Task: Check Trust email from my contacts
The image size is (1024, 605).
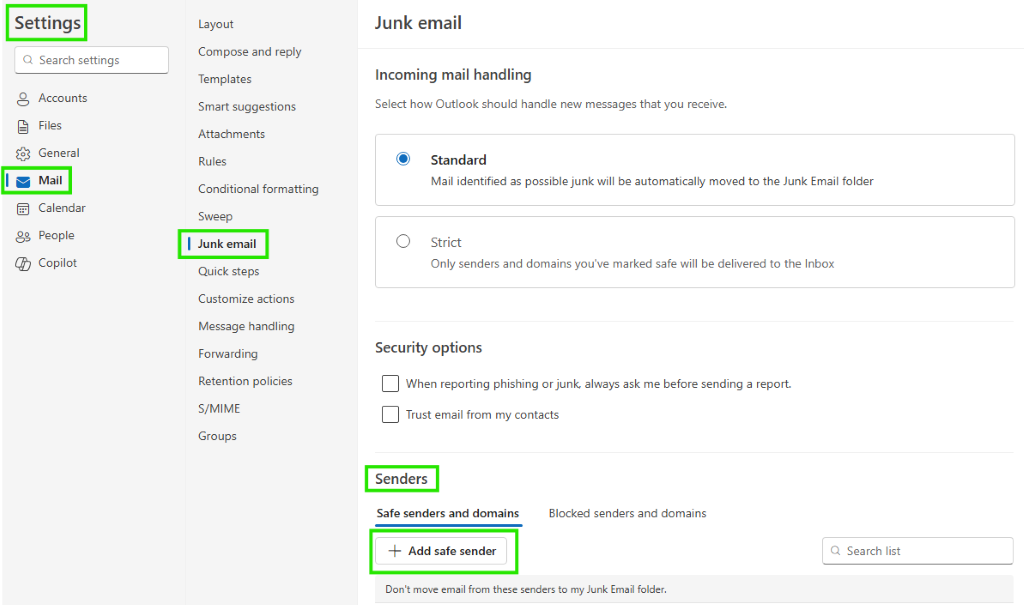Action: [390, 414]
